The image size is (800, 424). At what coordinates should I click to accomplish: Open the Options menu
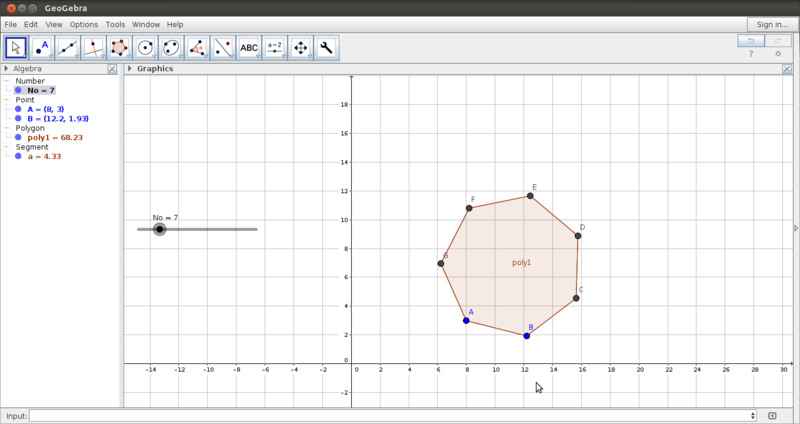click(84, 24)
